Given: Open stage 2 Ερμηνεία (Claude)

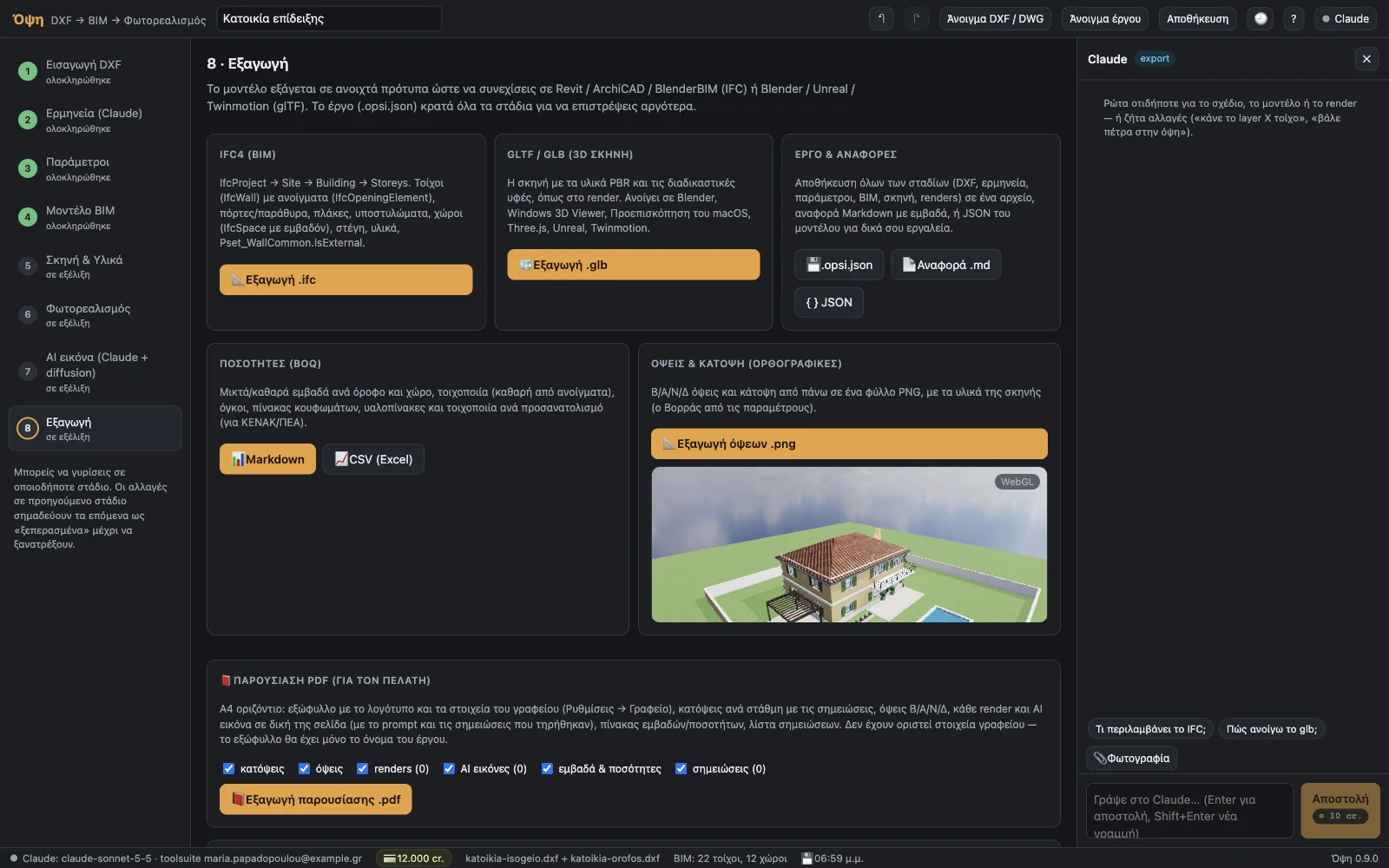Looking at the screenshot, I should 95,120.
